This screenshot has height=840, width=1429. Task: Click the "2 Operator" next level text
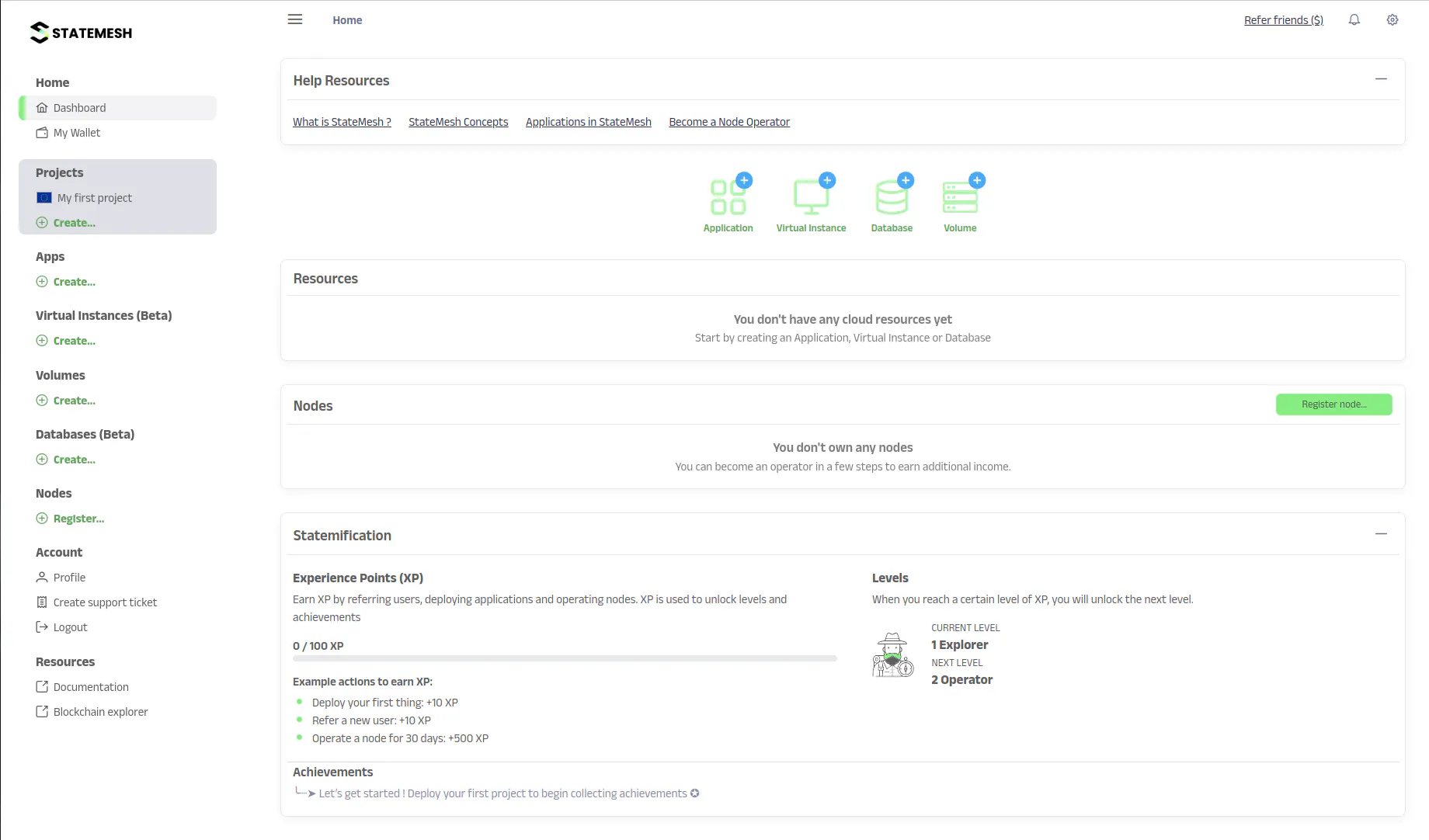(x=961, y=680)
